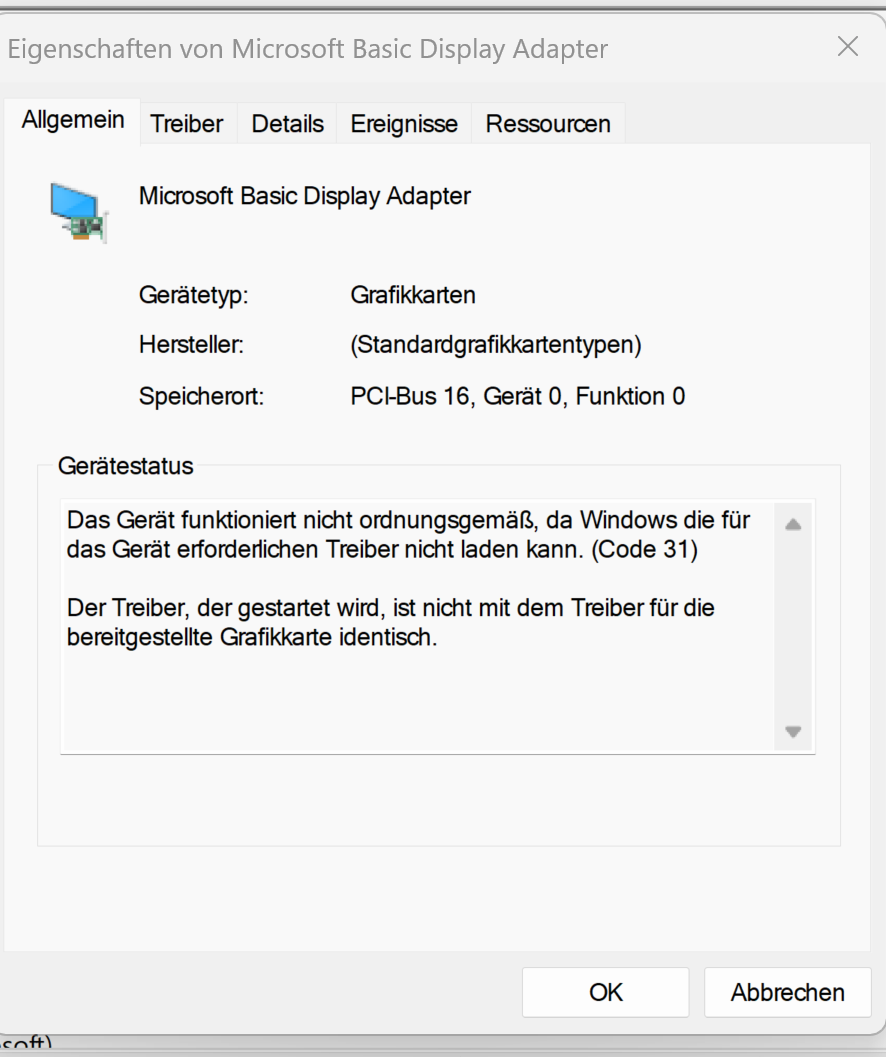Screen dimensions: 886x1057
Task: Click the Abbrechen button
Action: [788, 992]
